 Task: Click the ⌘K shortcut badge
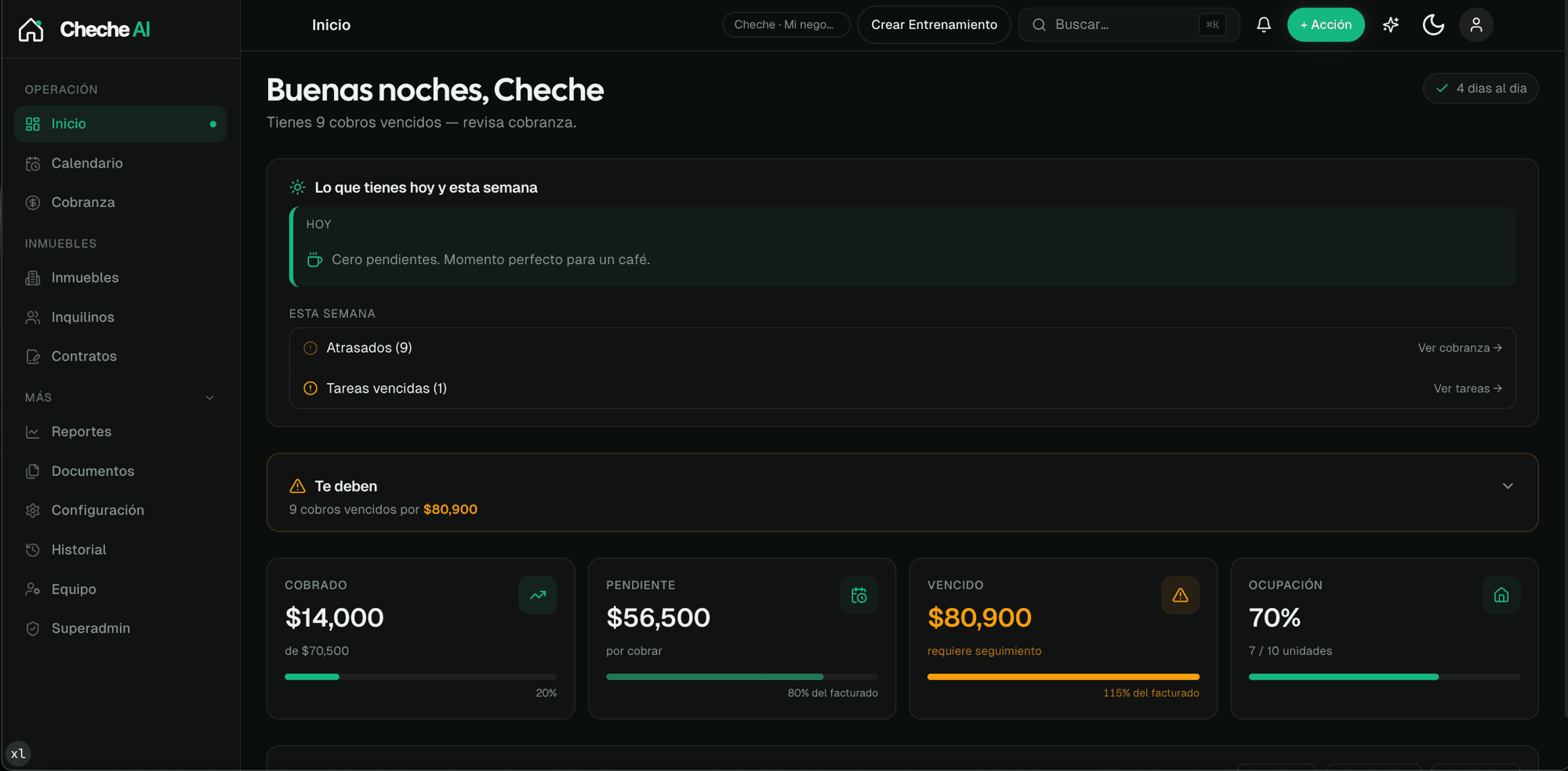tap(1212, 25)
